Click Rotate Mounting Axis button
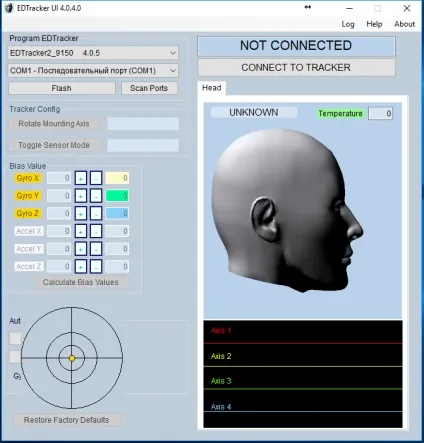This screenshot has width=424, height=443. [x=54, y=124]
